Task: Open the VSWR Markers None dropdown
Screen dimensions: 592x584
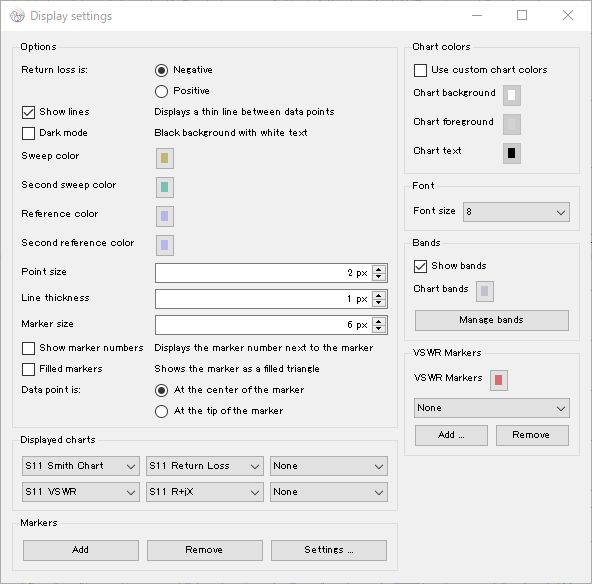Action: click(492, 408)
